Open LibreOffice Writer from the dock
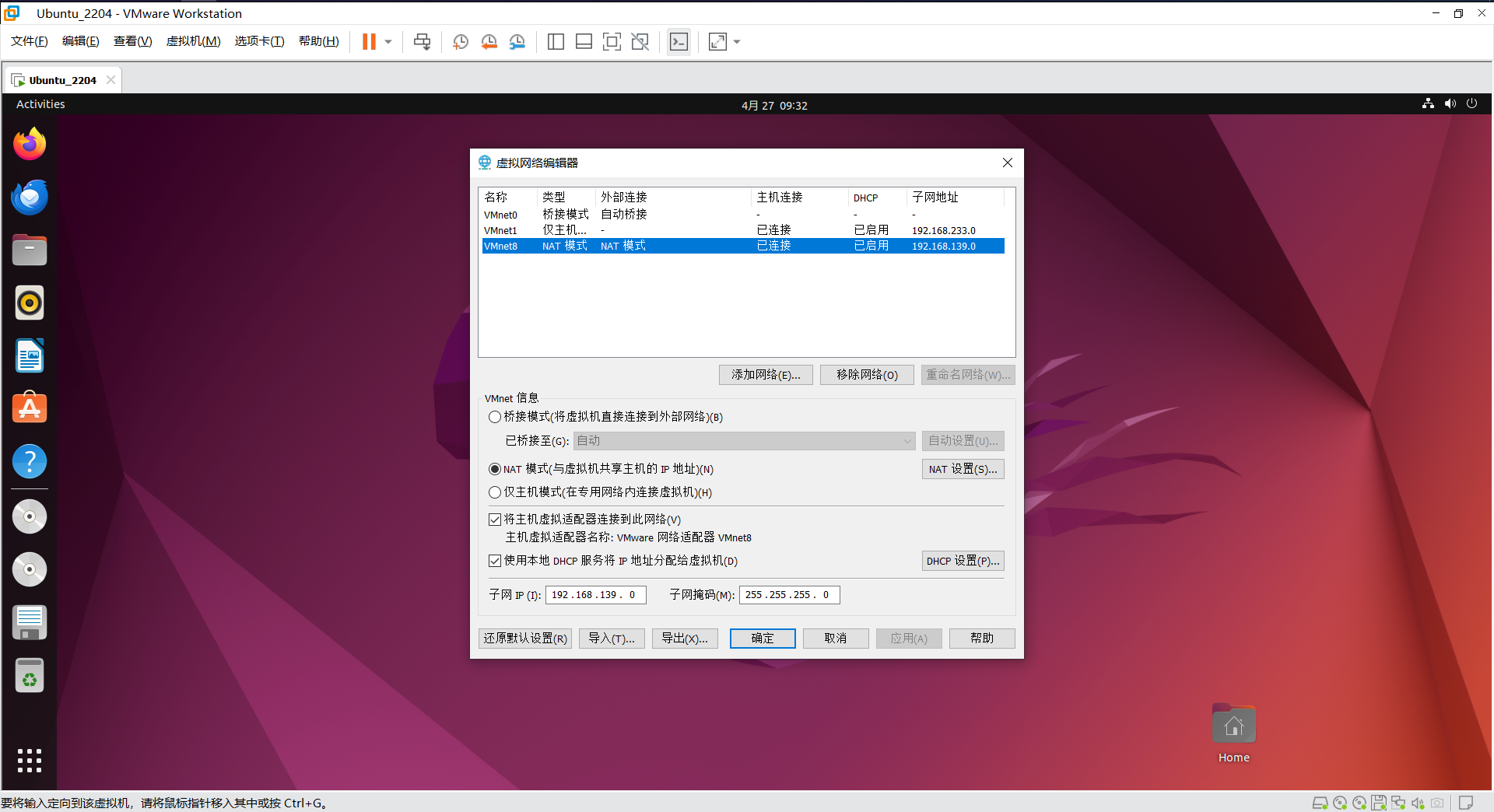 30,355
